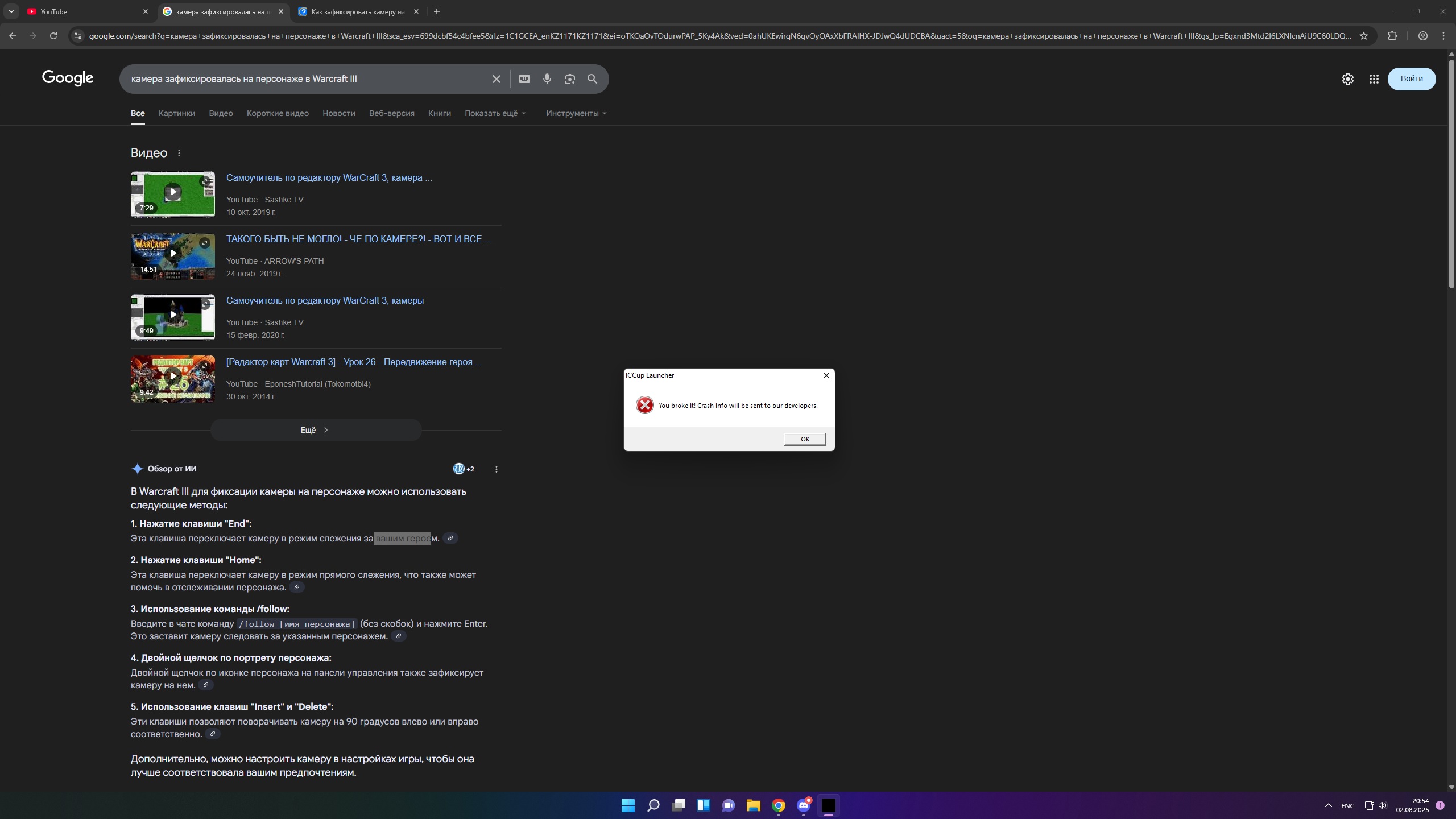Viewport: 1456px width, 819px height.
Task: Open browser extensions puzzle icon
Action: pos(1392,36)
